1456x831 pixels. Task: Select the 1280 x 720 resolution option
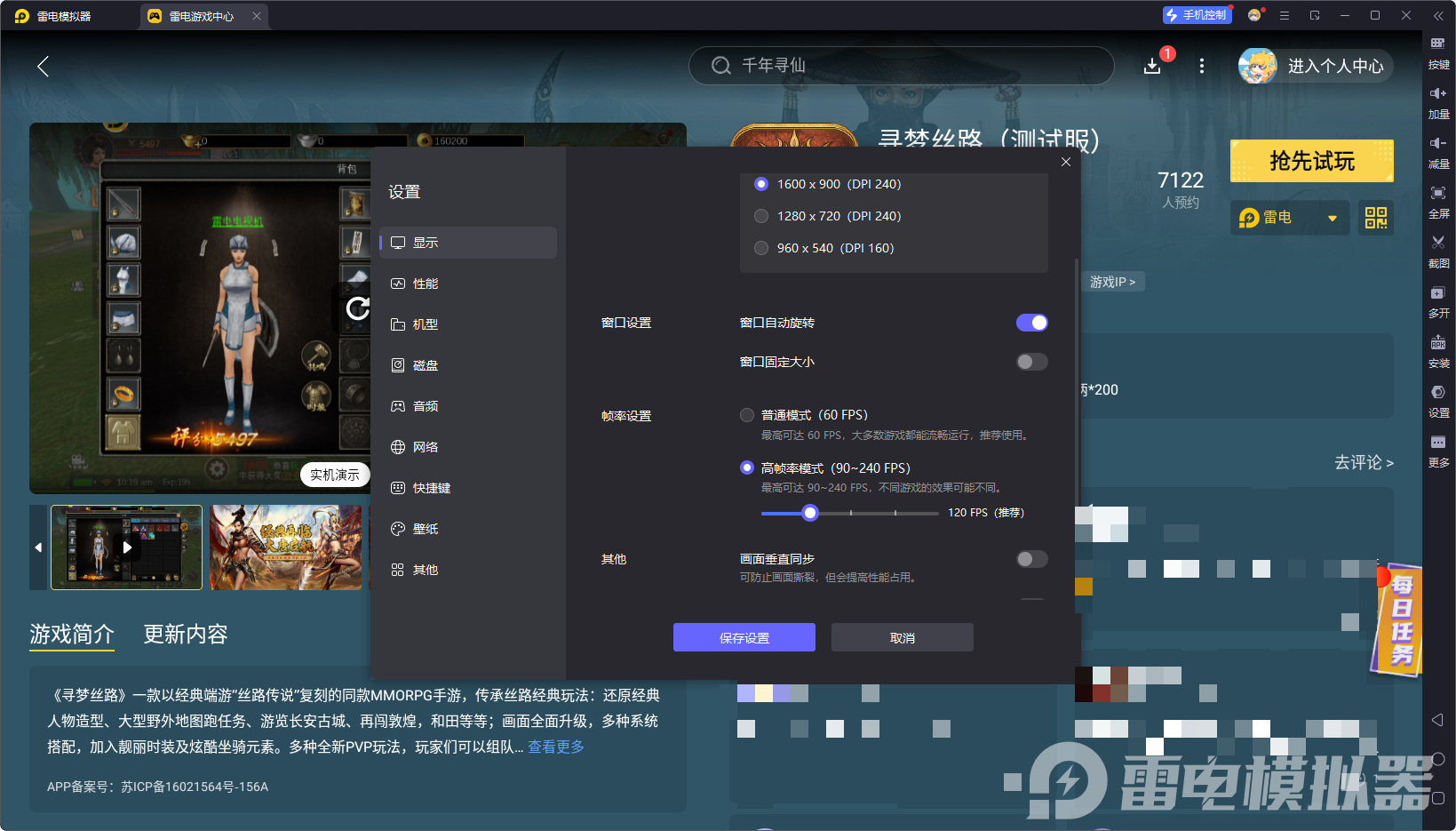point(761,216)
